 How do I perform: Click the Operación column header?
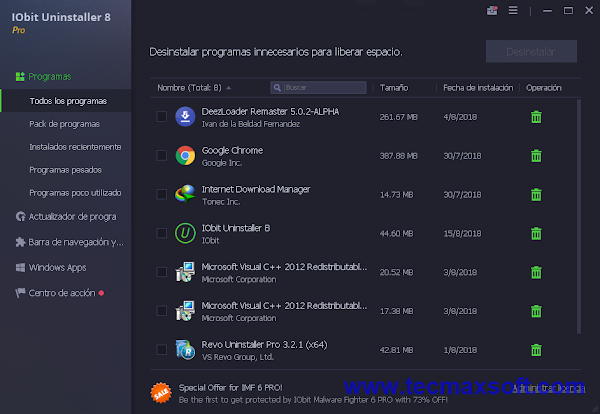pos(543,88)
